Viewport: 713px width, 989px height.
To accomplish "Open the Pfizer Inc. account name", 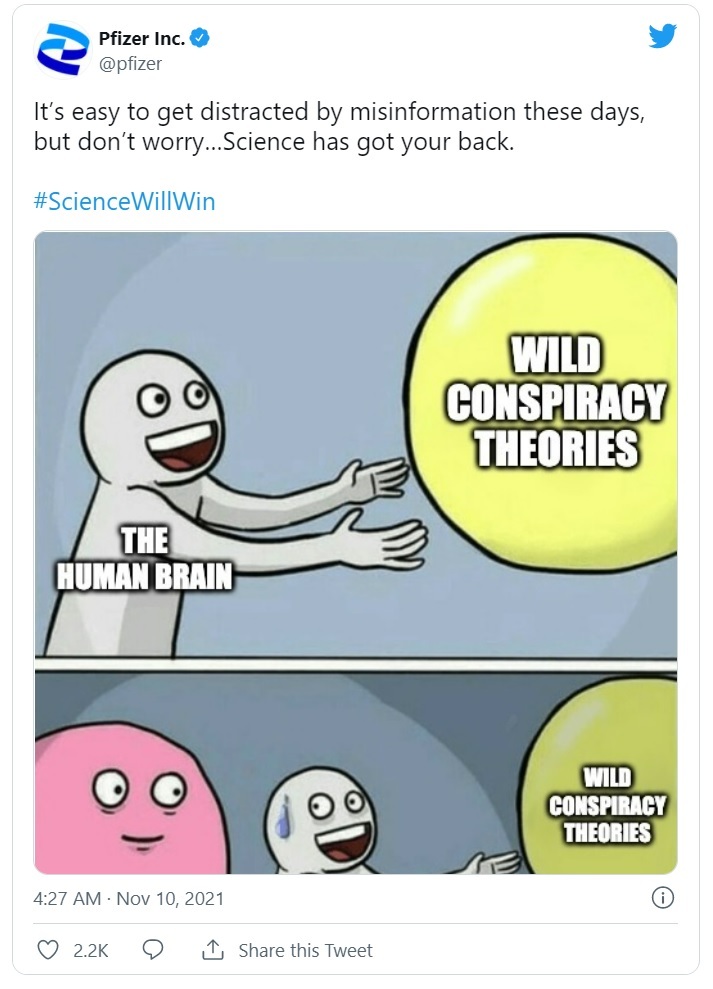I will 142,38.
